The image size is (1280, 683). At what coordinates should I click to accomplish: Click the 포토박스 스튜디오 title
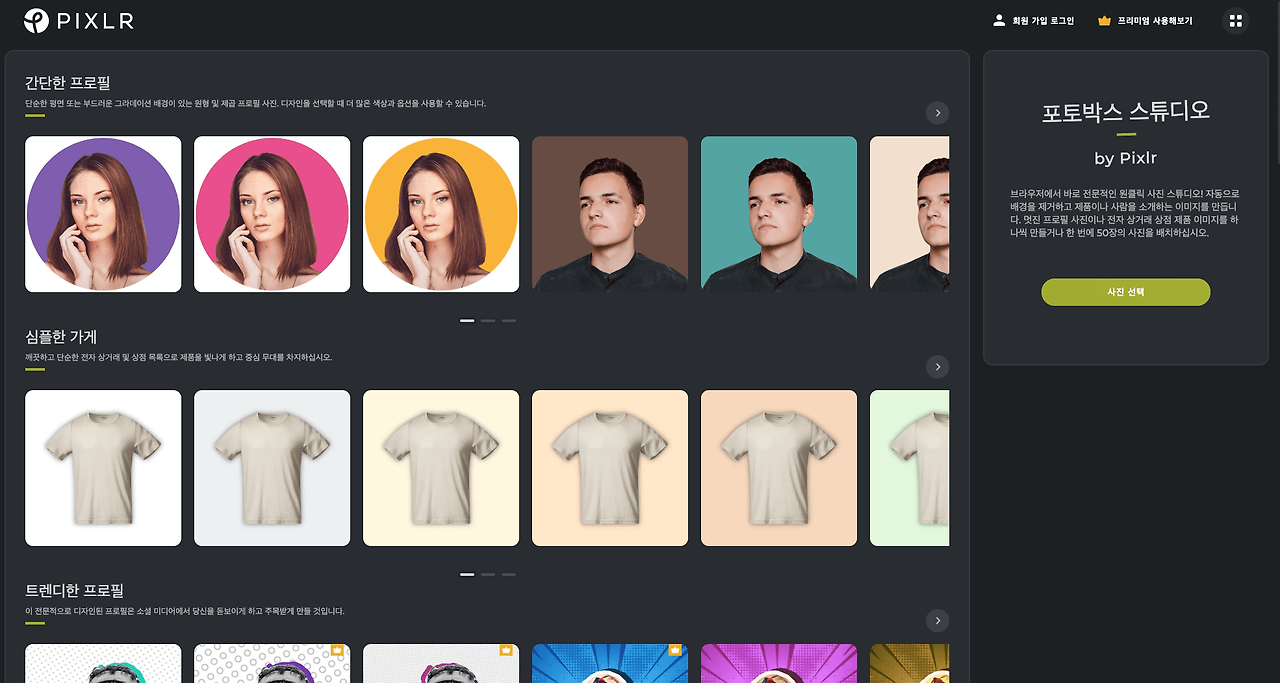[x=1126, y=110]
